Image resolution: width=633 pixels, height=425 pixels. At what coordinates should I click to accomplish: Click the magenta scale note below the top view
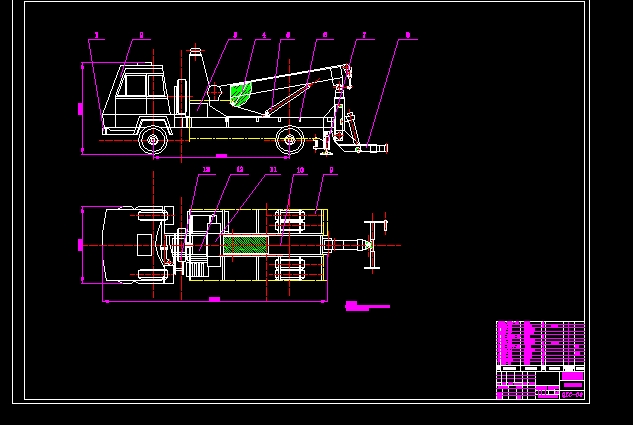coord(367,306)
